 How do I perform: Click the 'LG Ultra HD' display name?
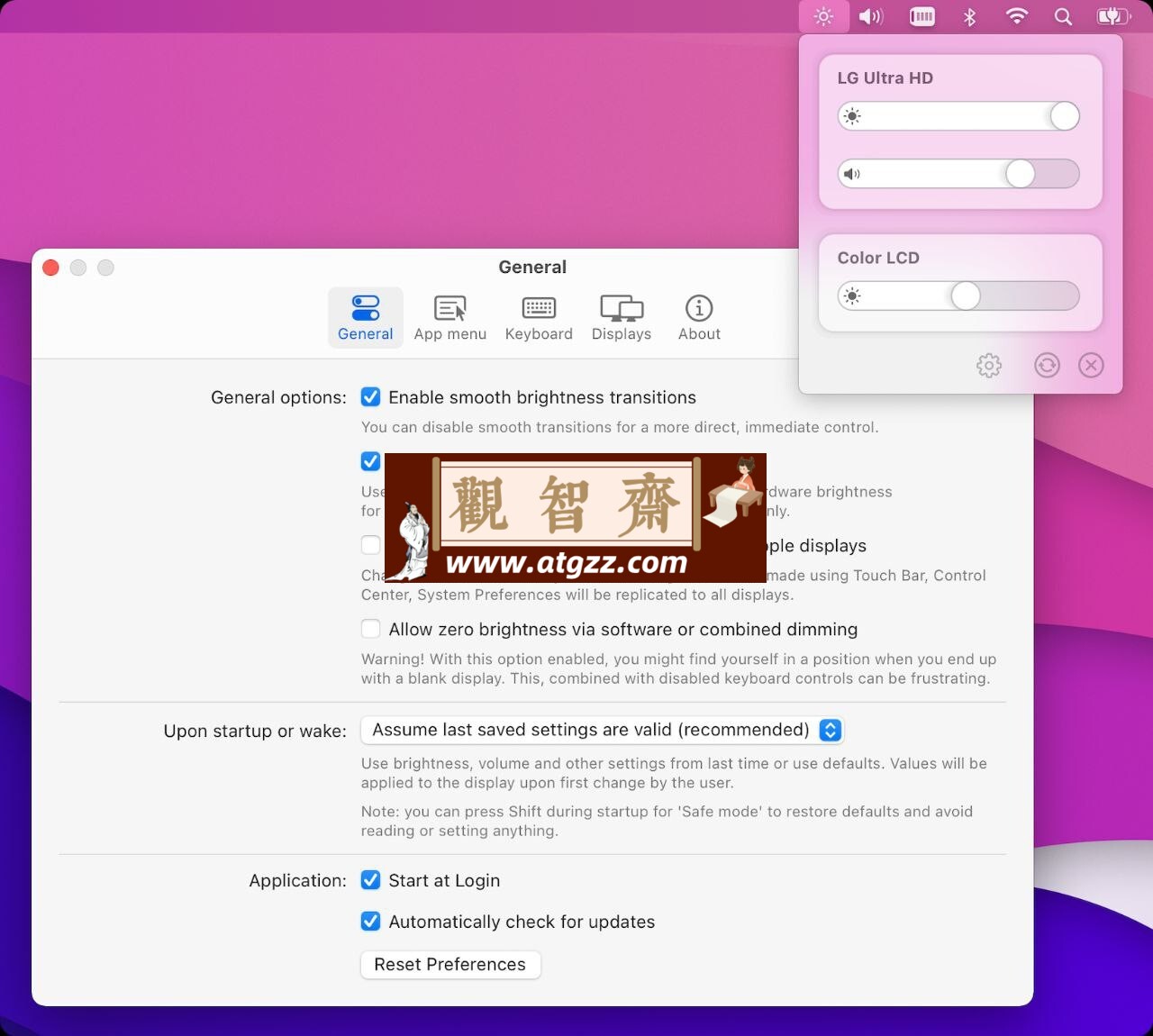coord(885,78)
